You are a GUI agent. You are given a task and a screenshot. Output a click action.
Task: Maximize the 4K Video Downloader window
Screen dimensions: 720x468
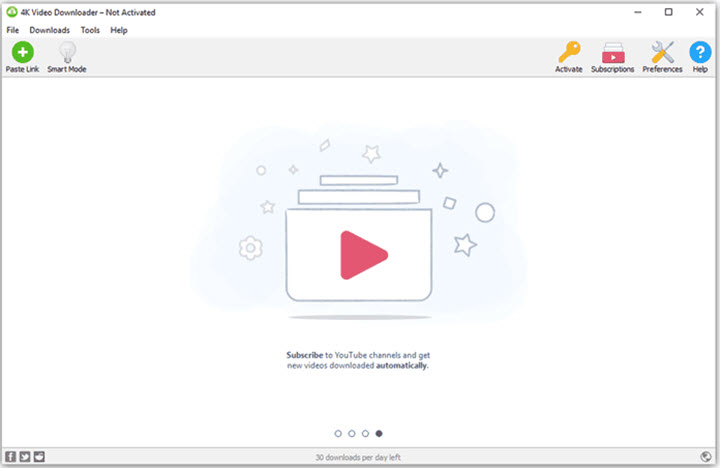pyautogui.click(x=669, y=12)
